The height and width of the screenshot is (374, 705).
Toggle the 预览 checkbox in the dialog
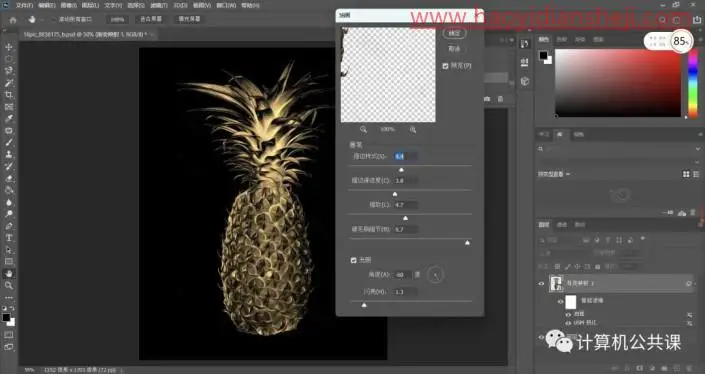(x=445, y=66)
